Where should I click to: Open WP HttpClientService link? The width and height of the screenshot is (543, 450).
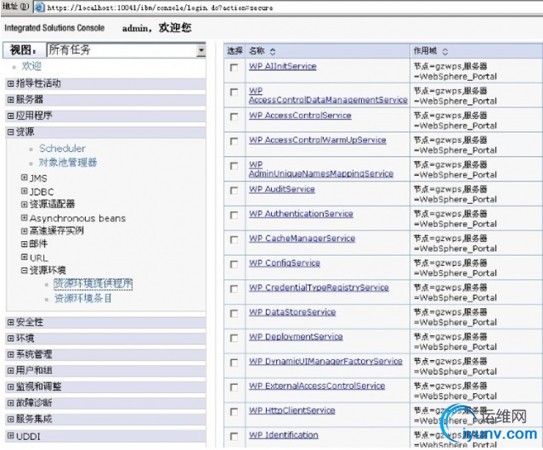292,411
